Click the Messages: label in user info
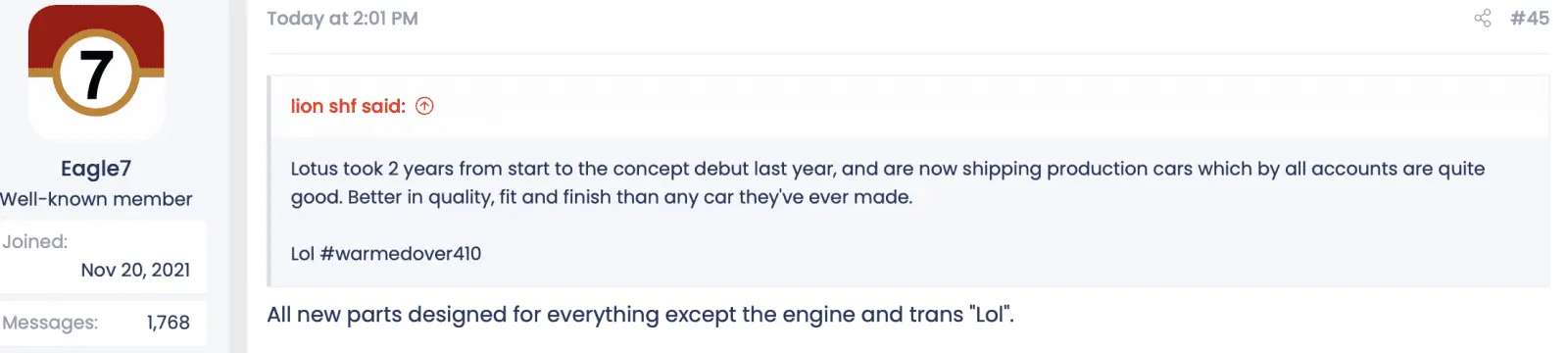Image resolution: width=1568 pixels, height=353 pixels. pos(50,323)
